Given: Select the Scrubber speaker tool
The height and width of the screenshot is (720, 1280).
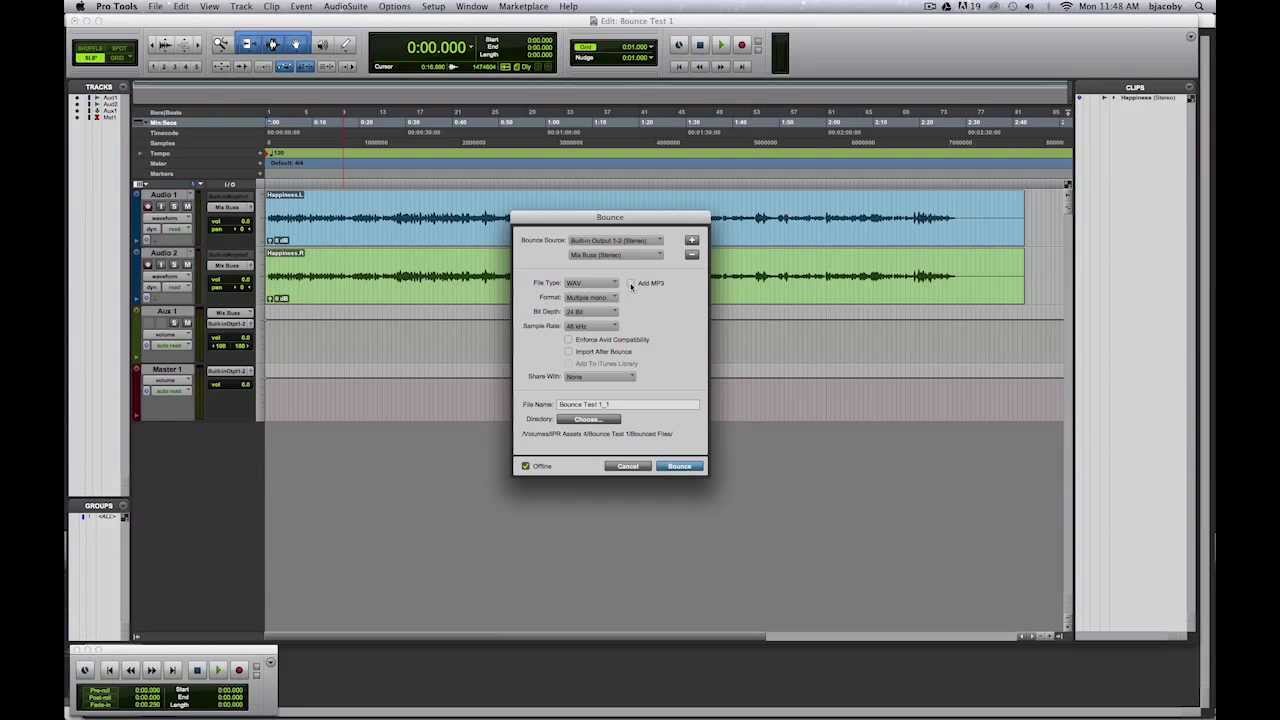Looking at the screenshot, I should pos(323,44).
